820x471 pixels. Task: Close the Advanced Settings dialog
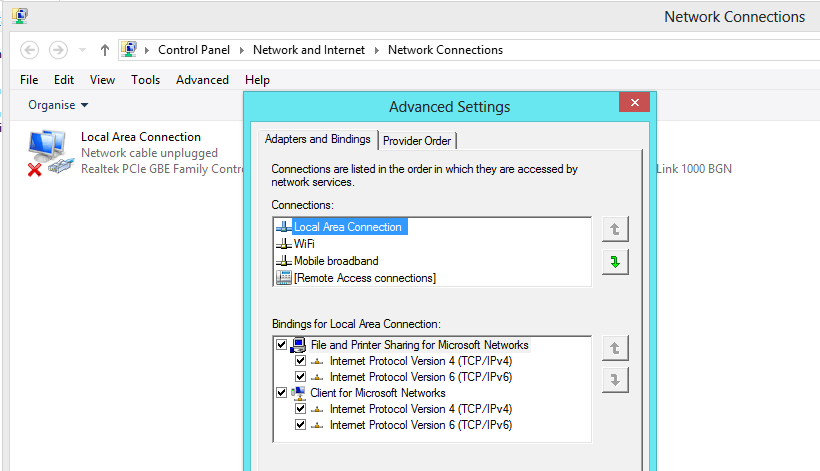[x=634, y=102]
